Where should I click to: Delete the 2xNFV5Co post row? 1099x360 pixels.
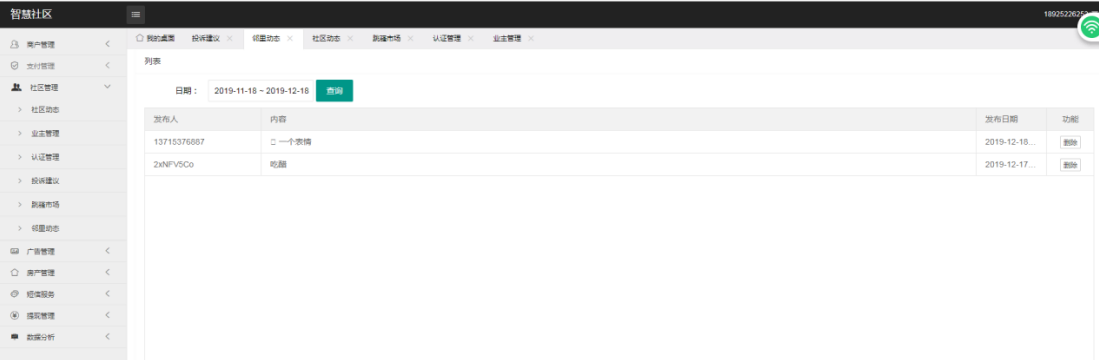pyautogui.click(x=1070, y=165)
